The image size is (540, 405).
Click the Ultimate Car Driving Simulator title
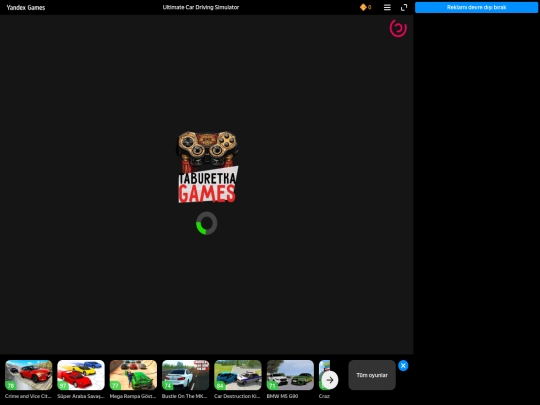201,7
